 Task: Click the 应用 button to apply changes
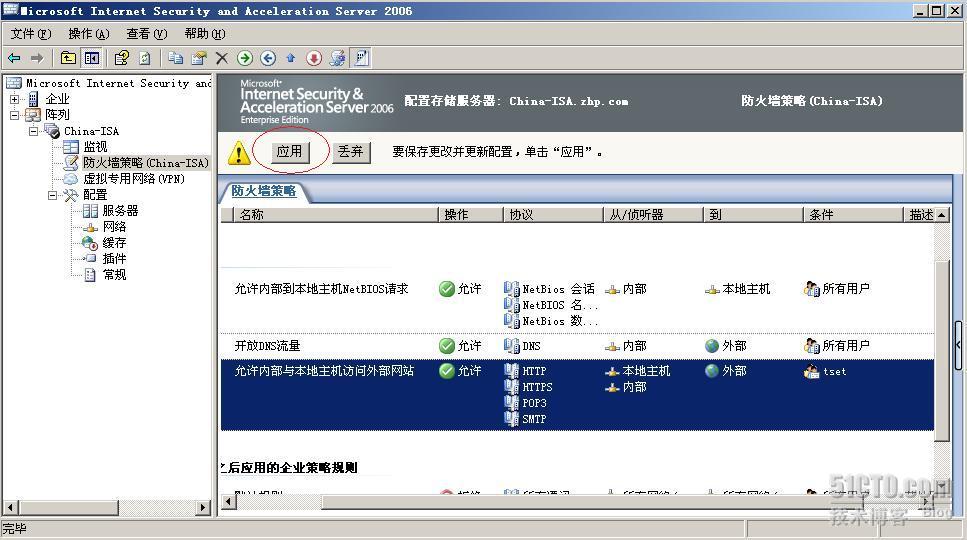click(289, 152)
